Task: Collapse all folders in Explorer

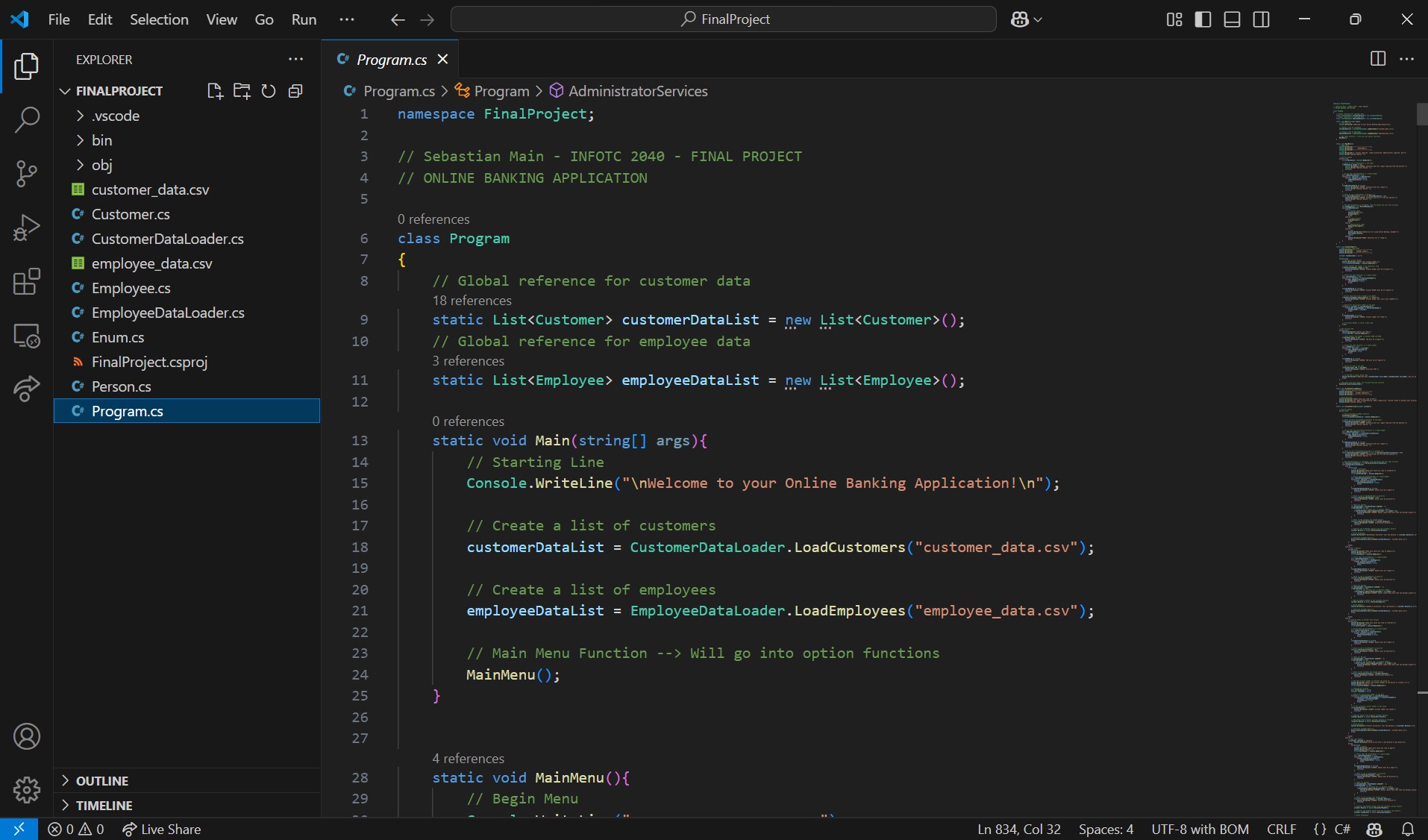Action: pos(295,91)
